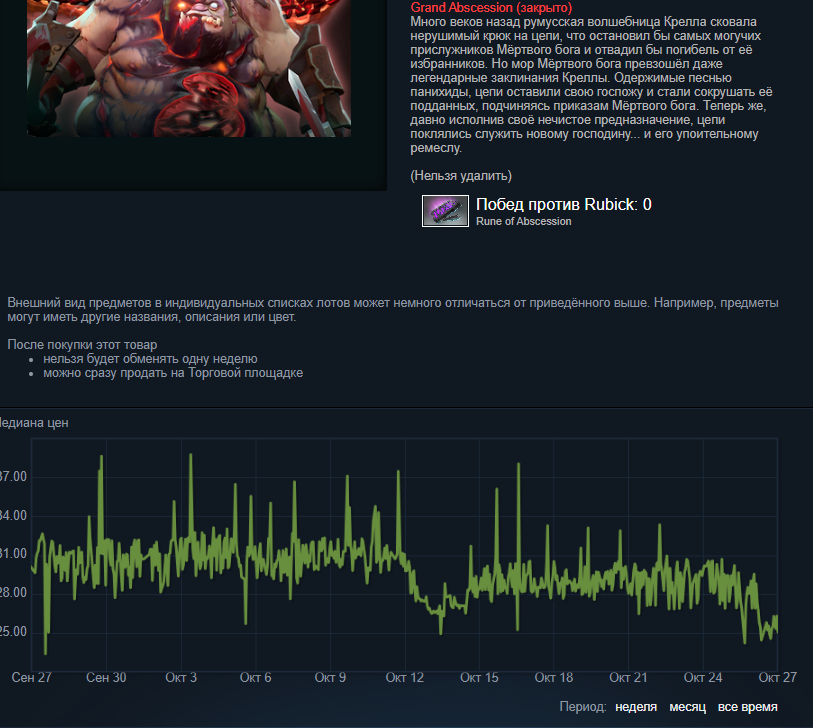Switch the chart period to месяц
The width and height of the screenshot is (813, 728).
(x=688, y=707)
